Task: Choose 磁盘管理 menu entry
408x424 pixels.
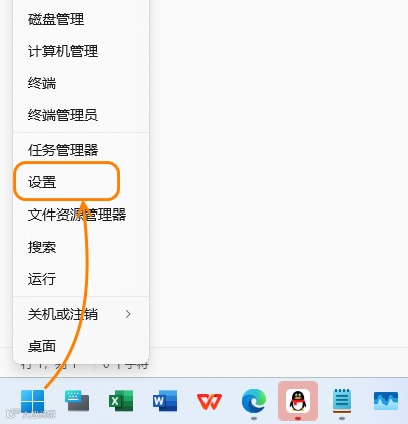Action: 81,19
